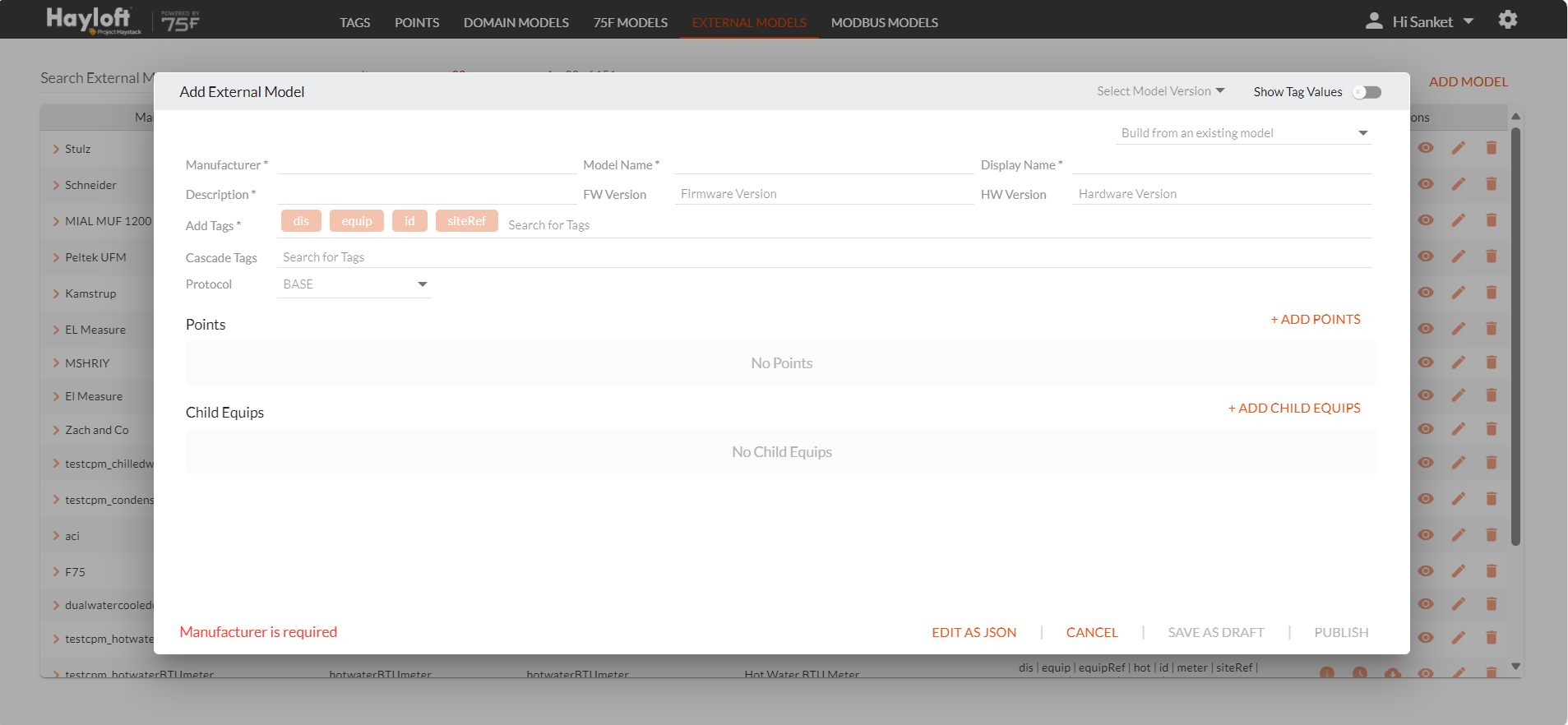Click the trash icon on the Schneider row
Image resolution: width=1568 pixels, height=725 pixels.
(x=1491, y=184)
